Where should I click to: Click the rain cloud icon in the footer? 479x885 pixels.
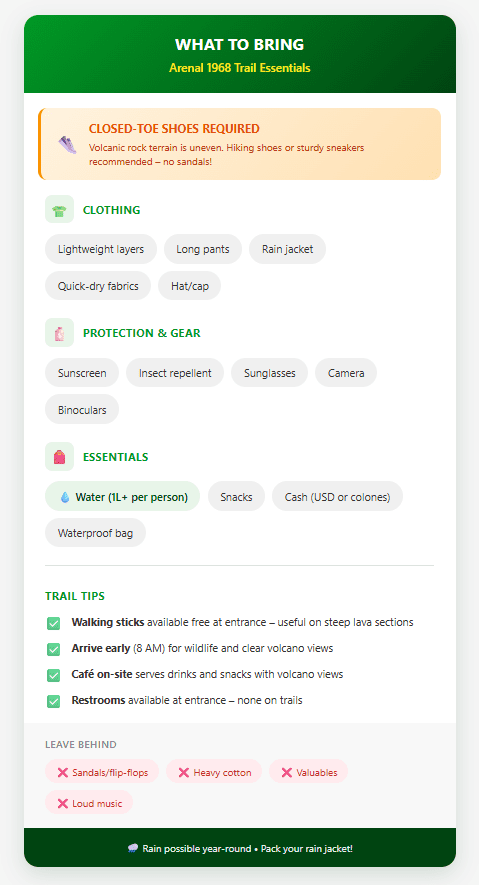point(133,848)
